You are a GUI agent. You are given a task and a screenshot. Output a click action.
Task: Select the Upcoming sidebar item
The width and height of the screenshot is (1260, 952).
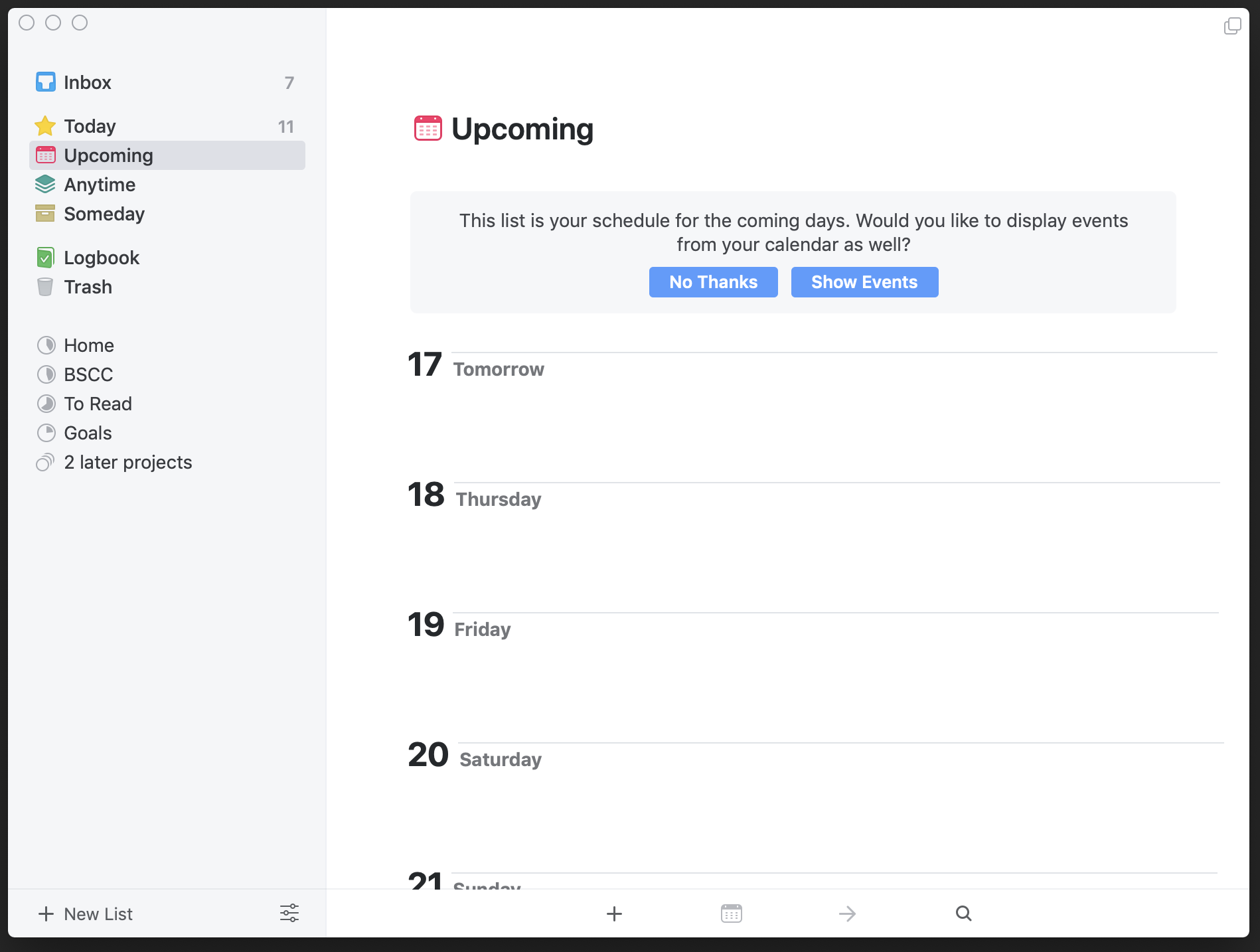coord(108,155)
